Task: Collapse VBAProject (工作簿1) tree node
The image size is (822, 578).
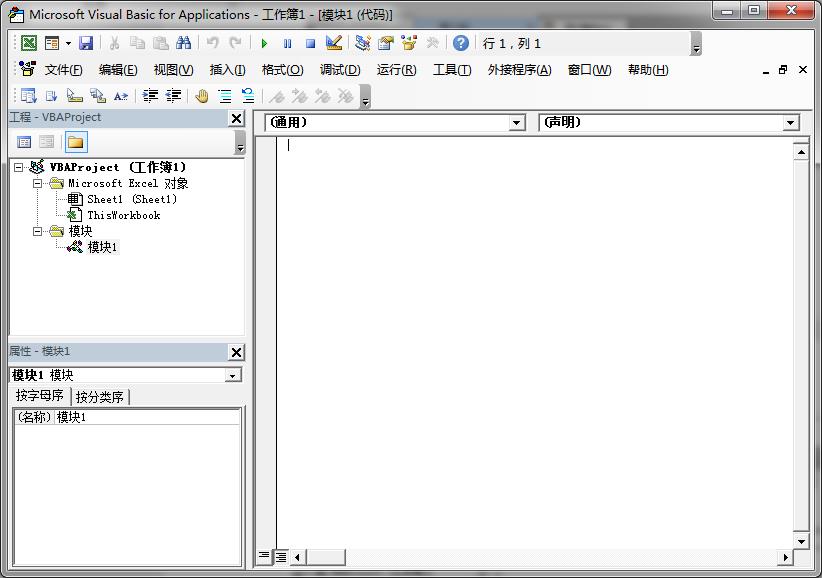Action: (18, 168)
